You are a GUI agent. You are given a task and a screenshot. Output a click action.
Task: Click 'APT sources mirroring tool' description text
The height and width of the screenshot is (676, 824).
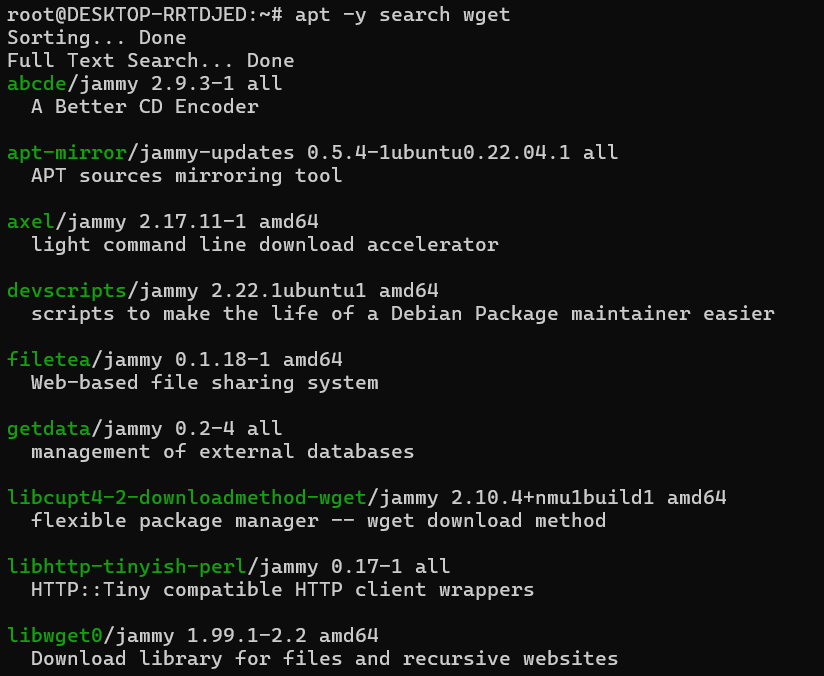click(187, 176)
